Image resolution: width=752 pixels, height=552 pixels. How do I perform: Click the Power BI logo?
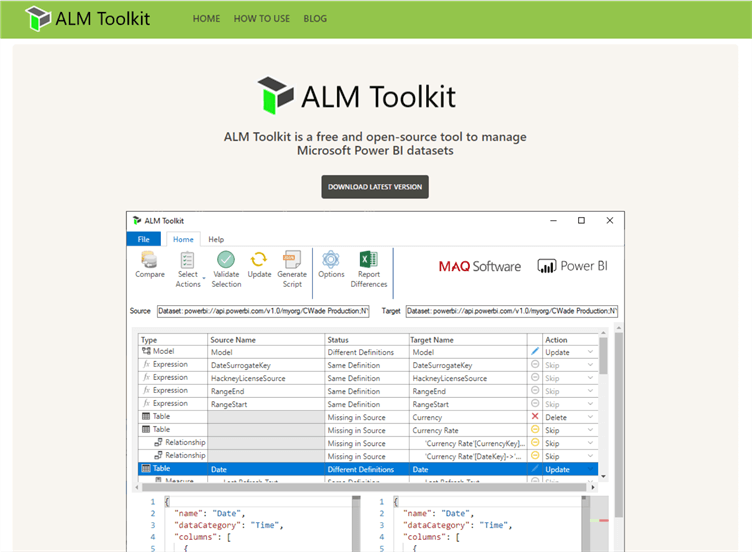[x=572, y=266]
